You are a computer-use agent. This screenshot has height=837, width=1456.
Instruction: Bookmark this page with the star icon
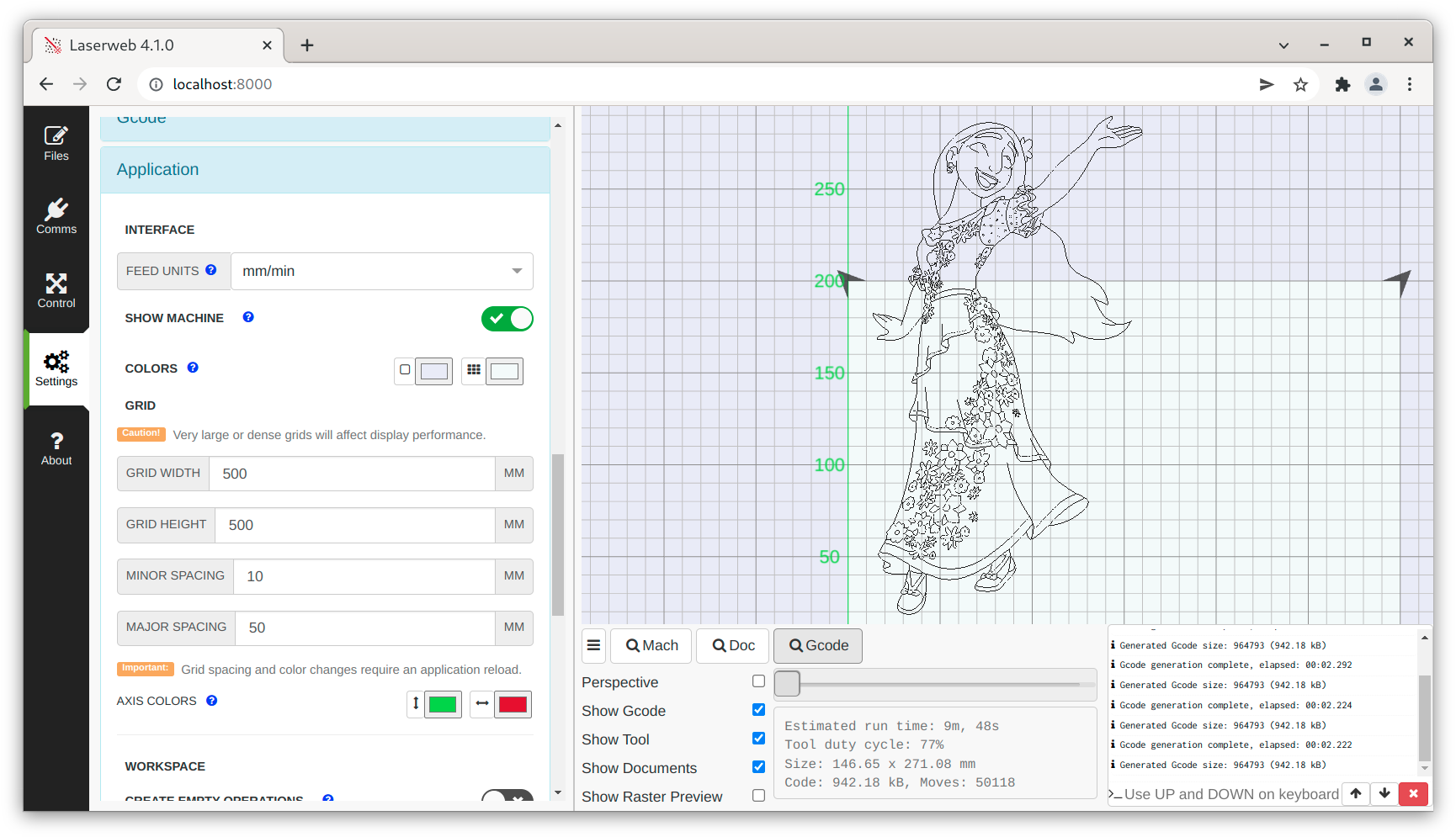[x=1300, y=84]
